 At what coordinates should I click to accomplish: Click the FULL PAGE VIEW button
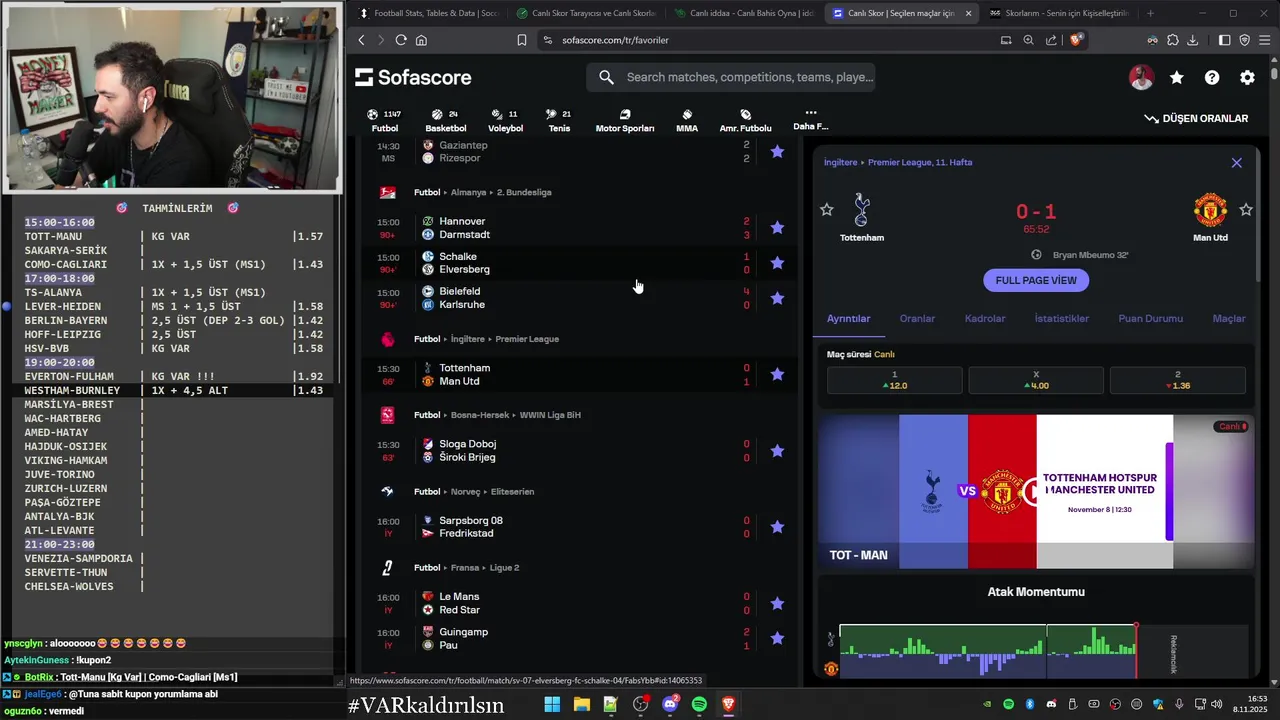1036,280
